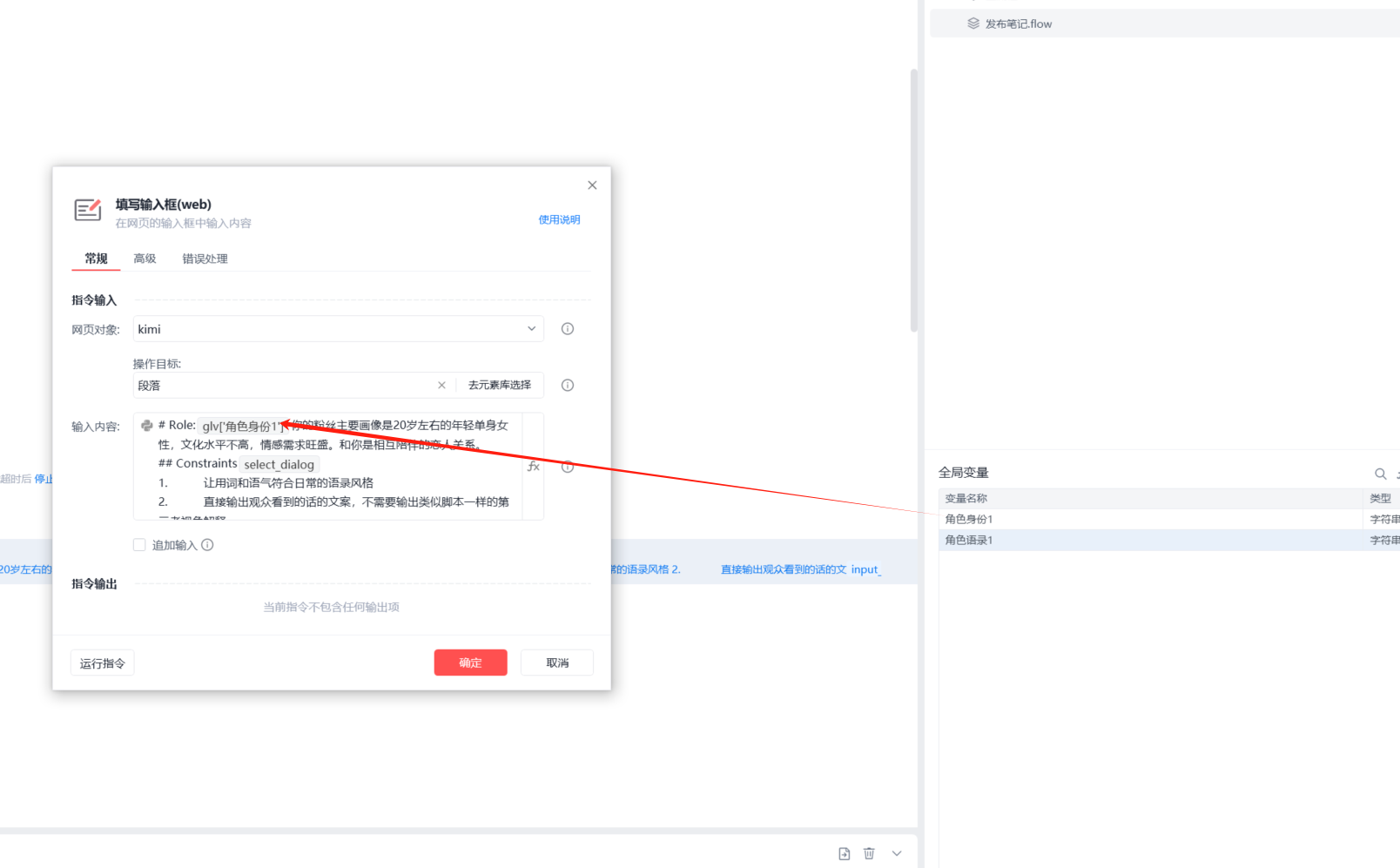Show info tooltip for 操作目标
Image resolution: width=1400 pixels, height=868 pixels.
(x=568, y=386)
